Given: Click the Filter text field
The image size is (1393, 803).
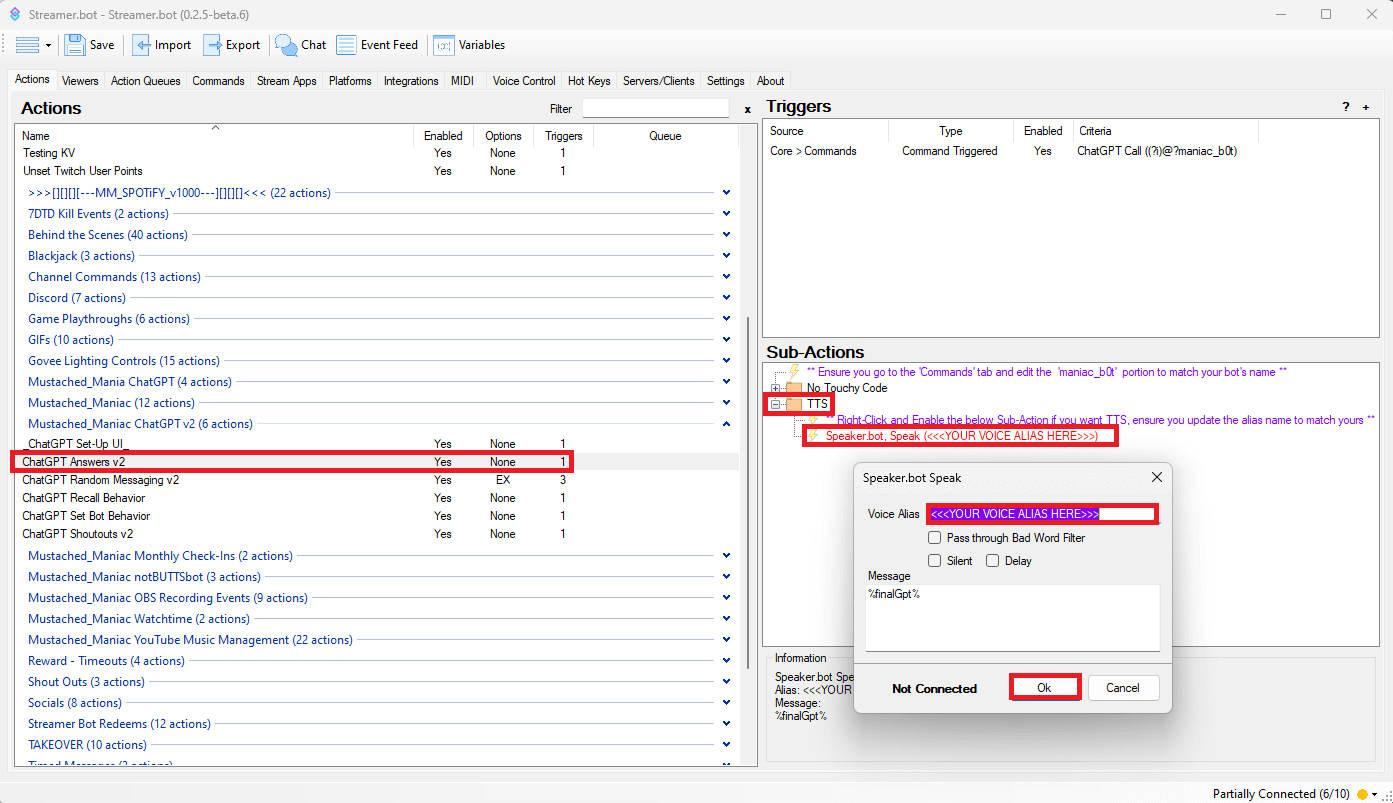Looking at the screenshot, I should [x=656, y=108].
